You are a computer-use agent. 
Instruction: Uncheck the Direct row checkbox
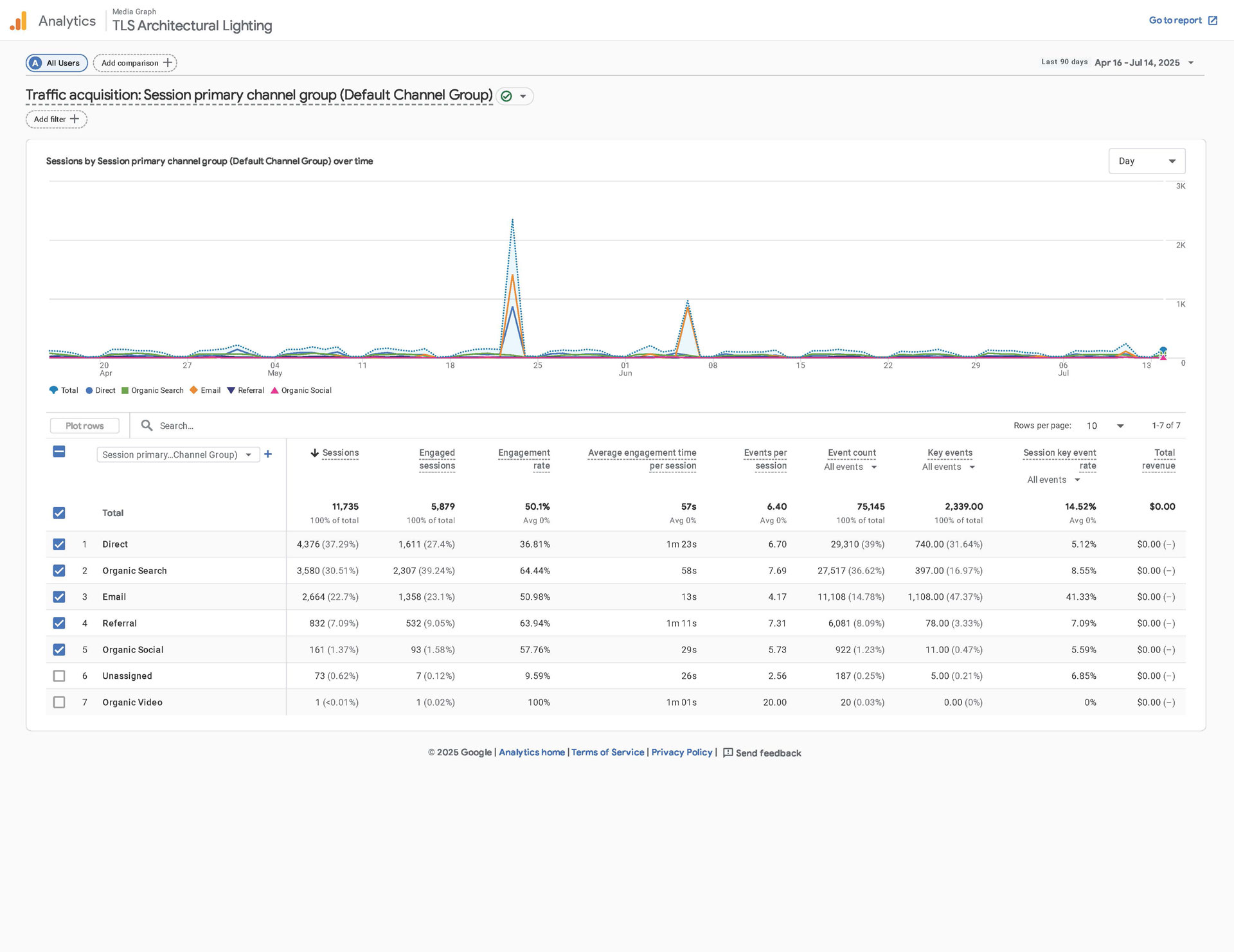tap(59, 544)
